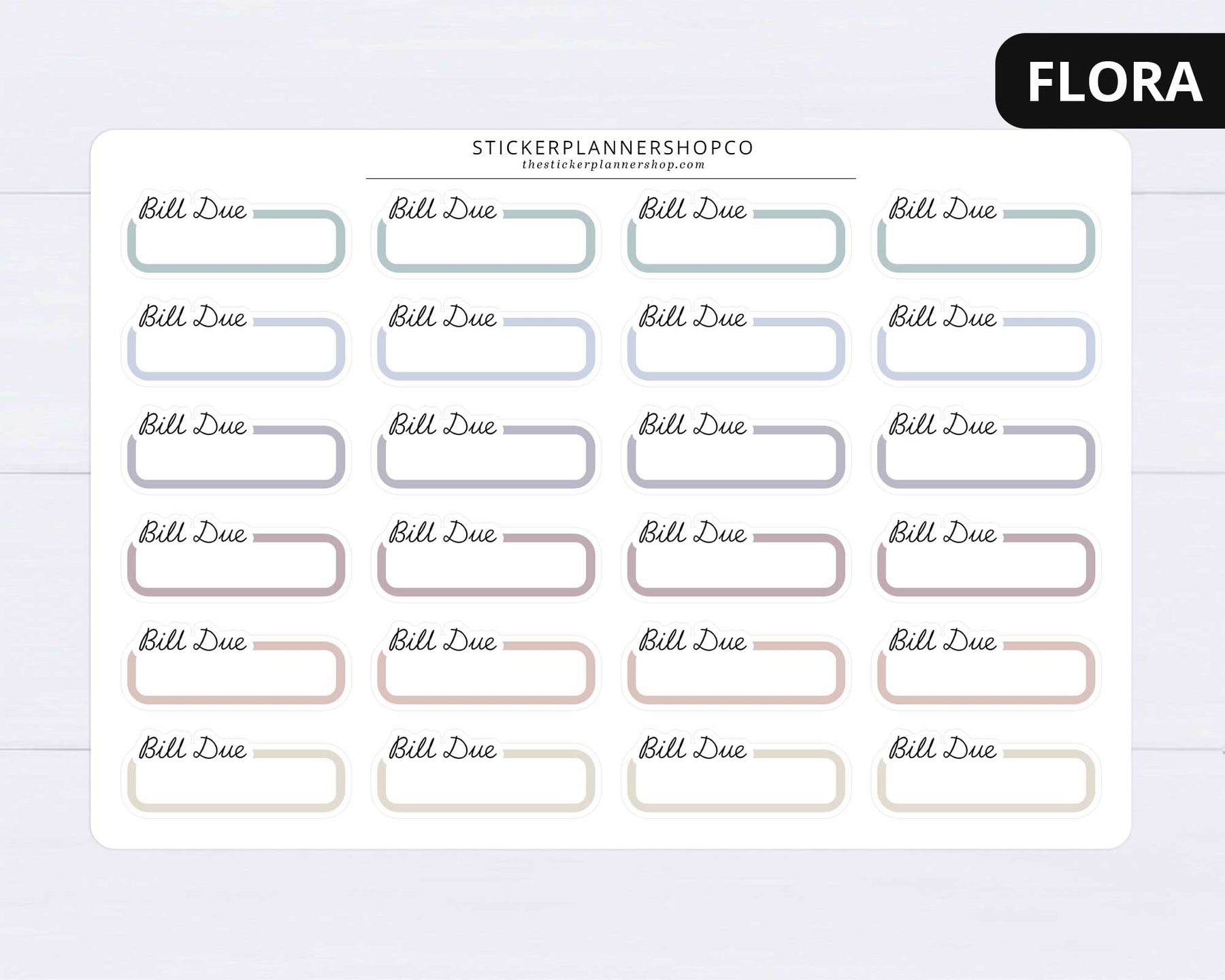Image resolution: width=1225 pixels, height=980 pixels.
Task: Select third lavender gray Bill Due sticker
Action: (736, 449)
